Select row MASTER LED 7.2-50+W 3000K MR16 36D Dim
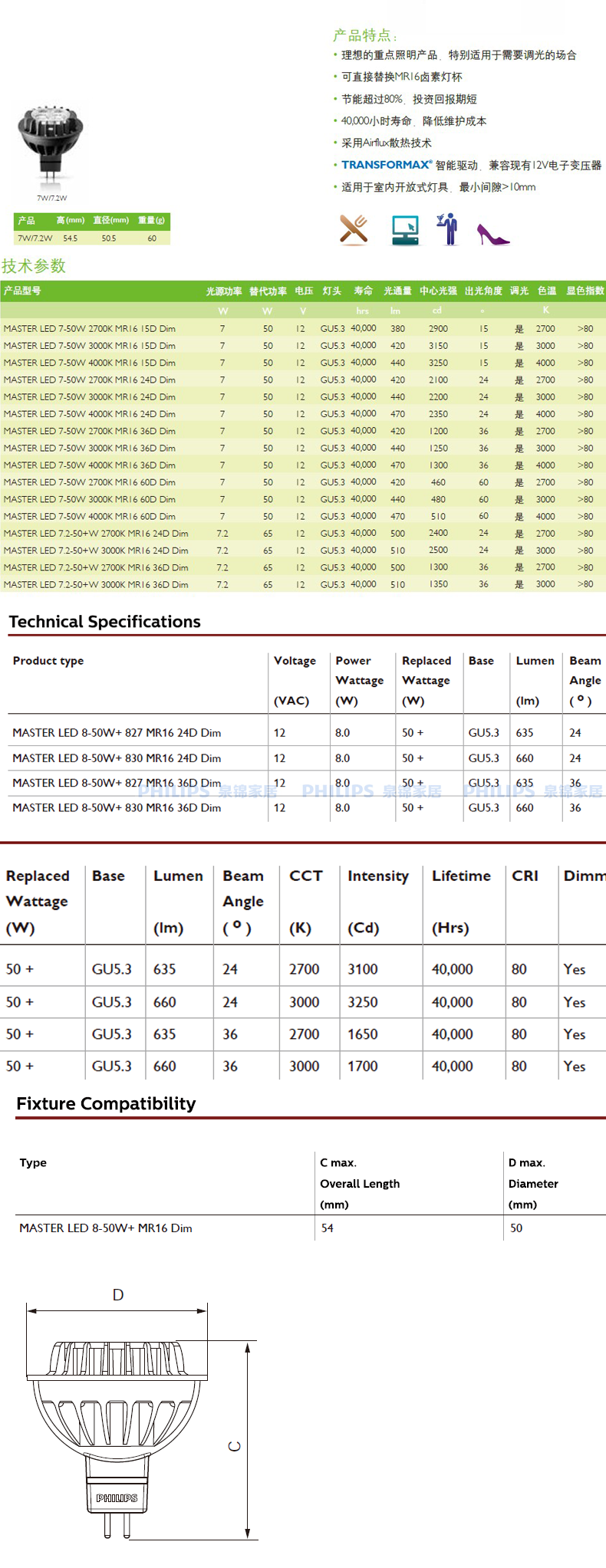Image resolution: width=606 pixels, height=1568 pixels. pos(303,584)
